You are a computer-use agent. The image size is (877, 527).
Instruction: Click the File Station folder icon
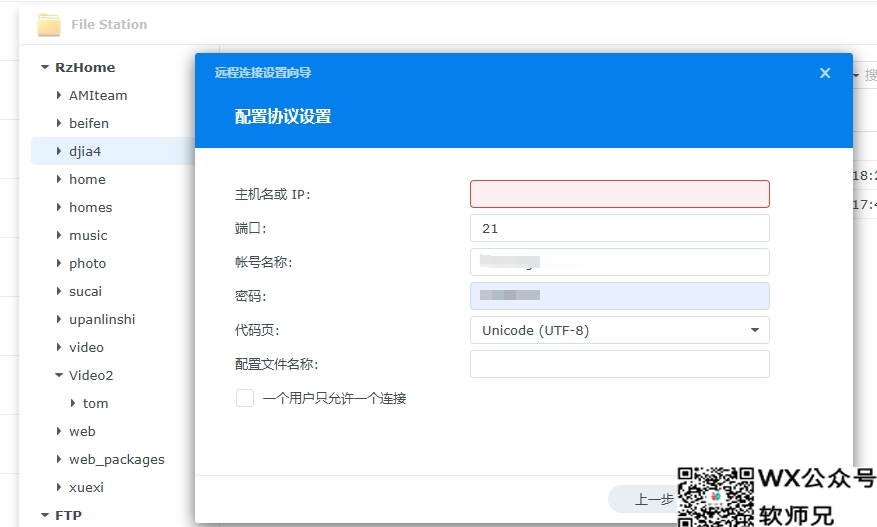[x=49, y=25]
